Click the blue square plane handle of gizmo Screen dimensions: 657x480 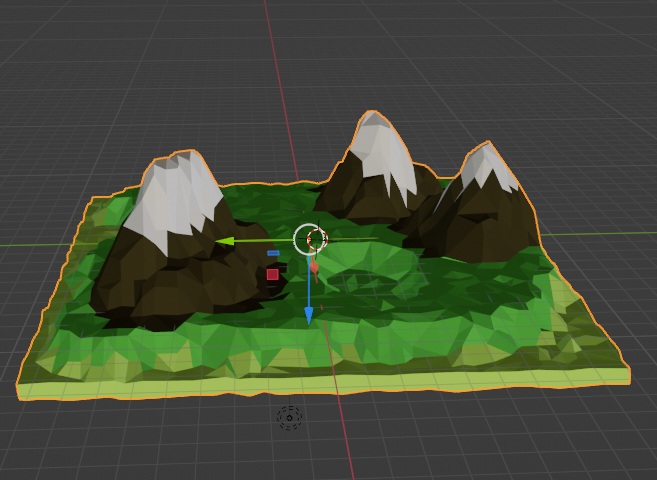[273, 253]
